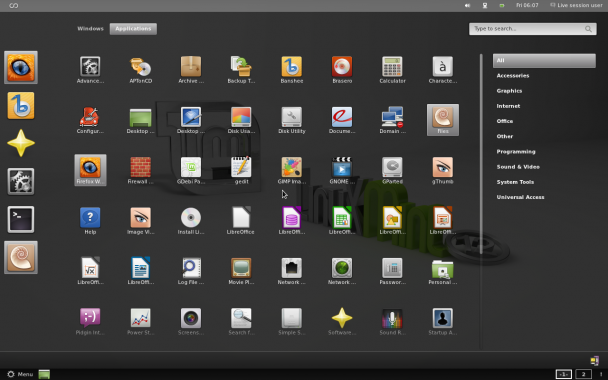608x380 pixels.
Task: Launch Firefox Web Browser in the grid
Action: click(x=90, y=170)
